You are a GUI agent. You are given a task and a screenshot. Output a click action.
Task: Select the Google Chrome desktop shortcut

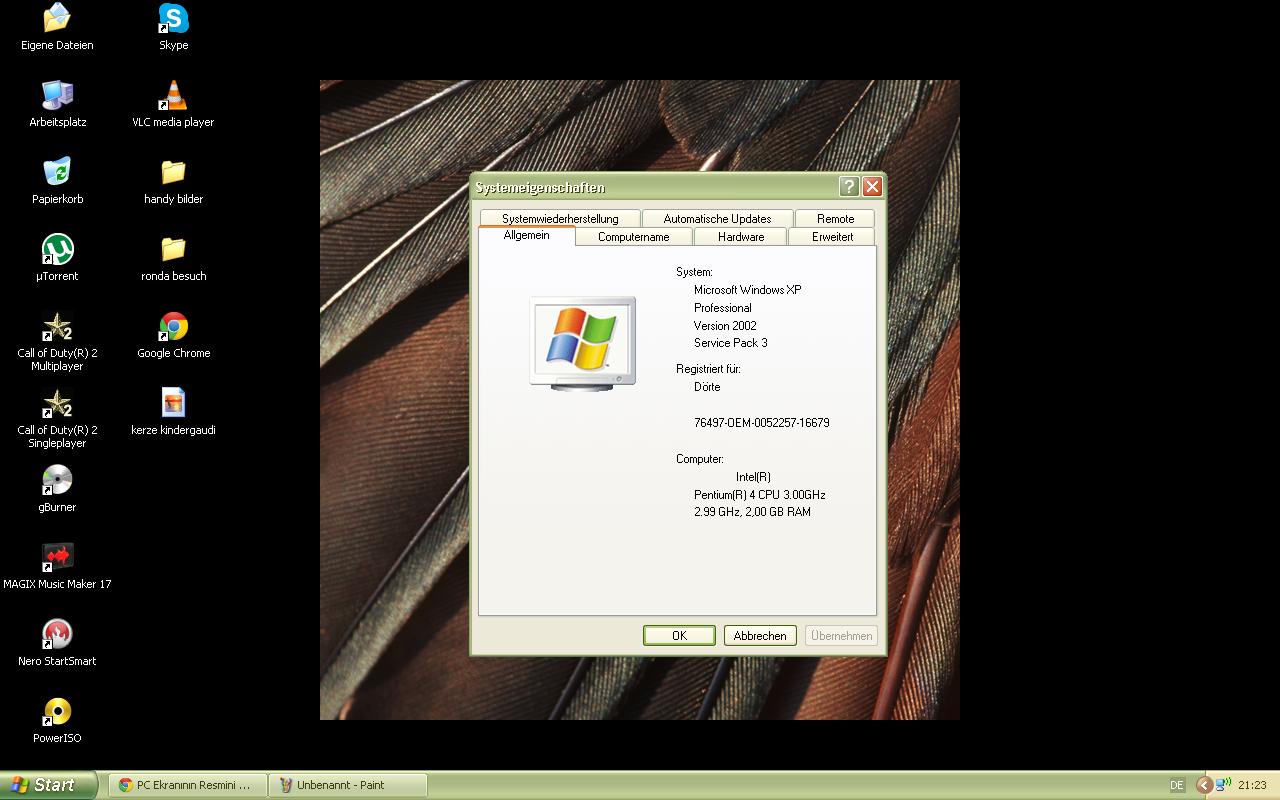[x=173, y=335]
